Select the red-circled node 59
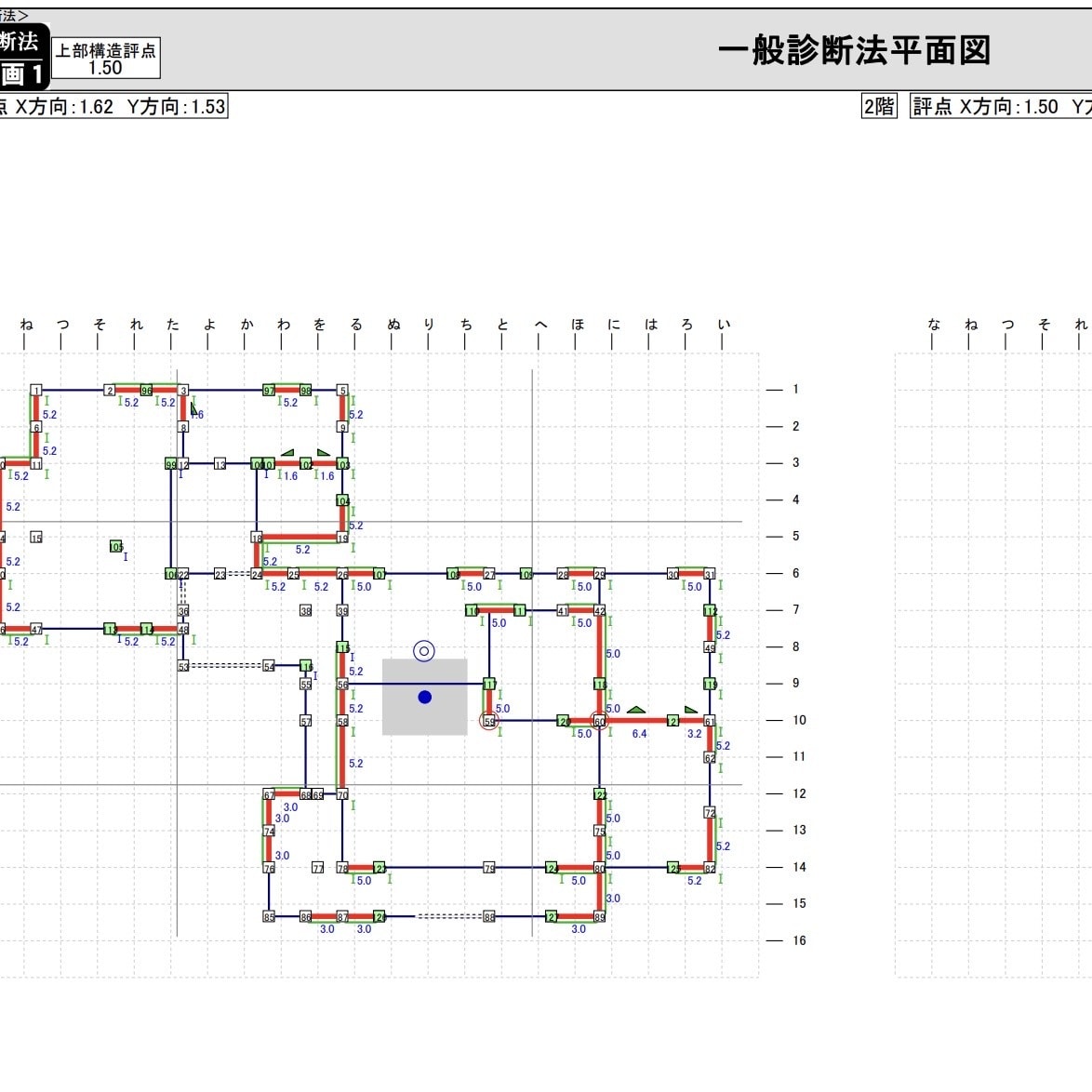 coord(489,721)
